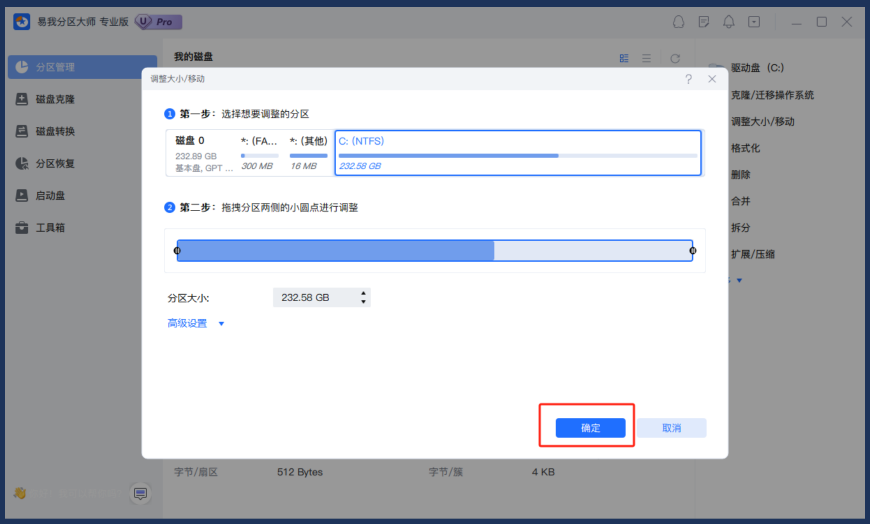
Task: Open dialog help question mark icon
Action: (x=689, y=78)
